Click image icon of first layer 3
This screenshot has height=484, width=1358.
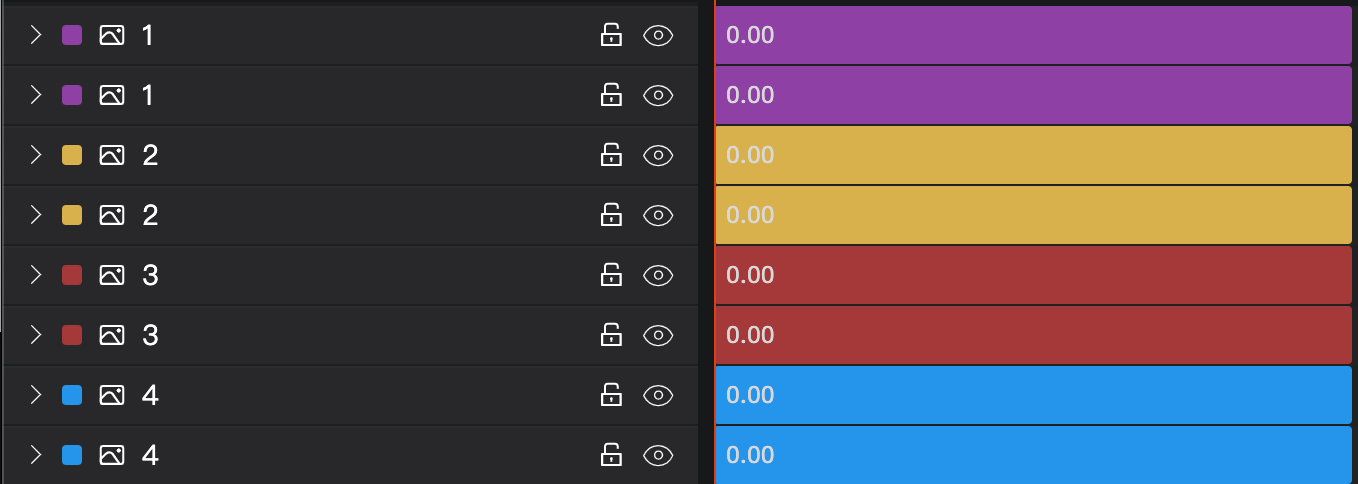coord(112,276)
